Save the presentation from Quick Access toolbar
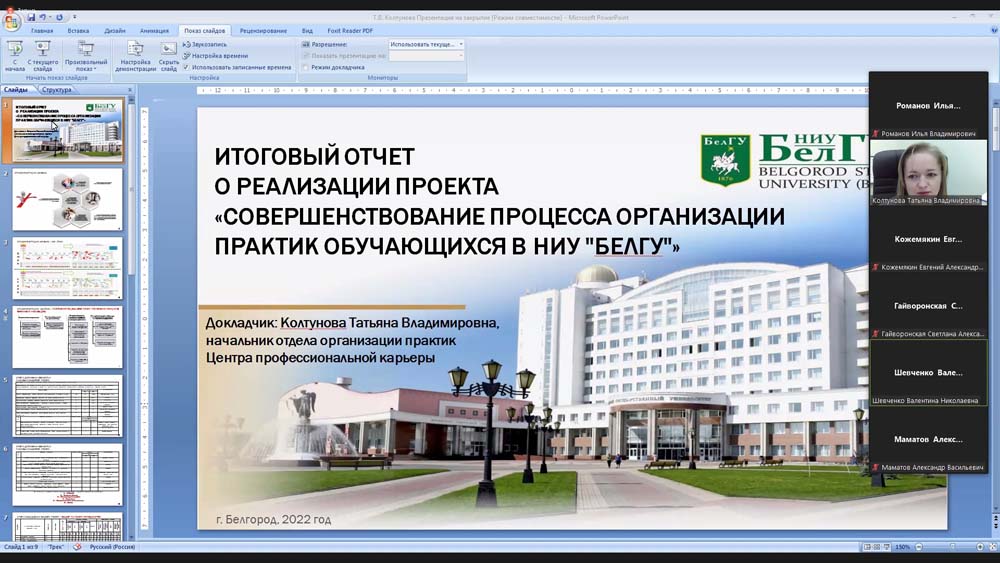The image size is (1000, 563). (x=31, y=17)
